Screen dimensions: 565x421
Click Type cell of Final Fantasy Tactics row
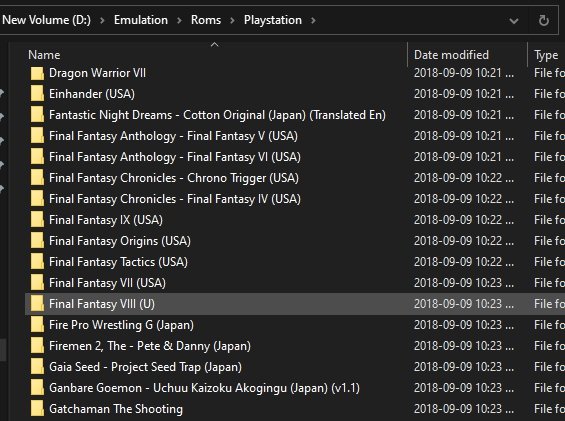[x=549, y=262]
